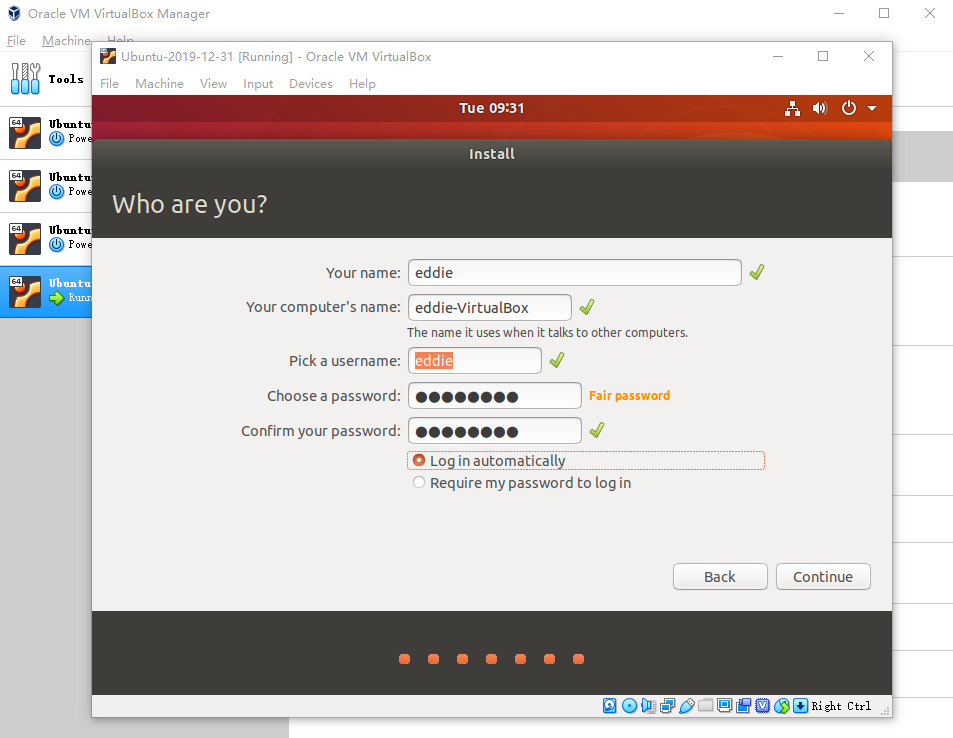953x738 pixels.
Task: Open the network adapters status icon
Action: tap(667, 705)
